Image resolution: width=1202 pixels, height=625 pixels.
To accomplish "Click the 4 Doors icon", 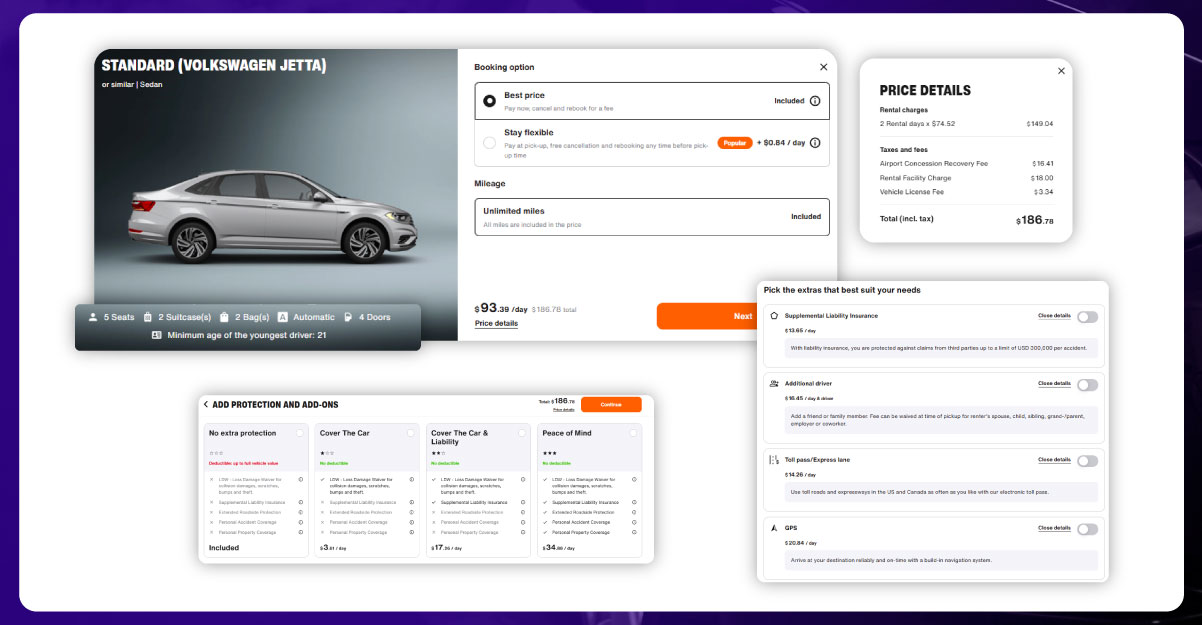I will pyautogui.click(x=347, y=316).
